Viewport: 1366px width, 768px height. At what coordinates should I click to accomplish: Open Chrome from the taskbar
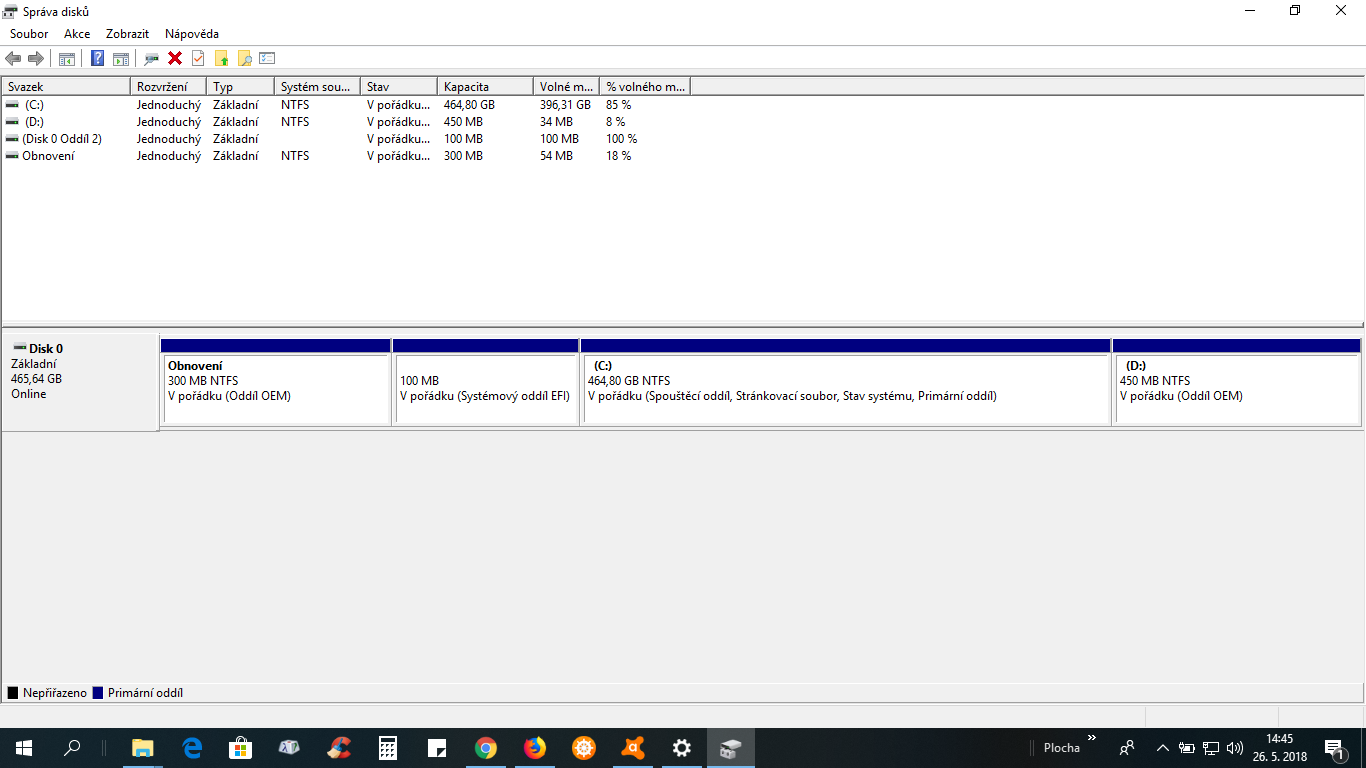[486, 748]
